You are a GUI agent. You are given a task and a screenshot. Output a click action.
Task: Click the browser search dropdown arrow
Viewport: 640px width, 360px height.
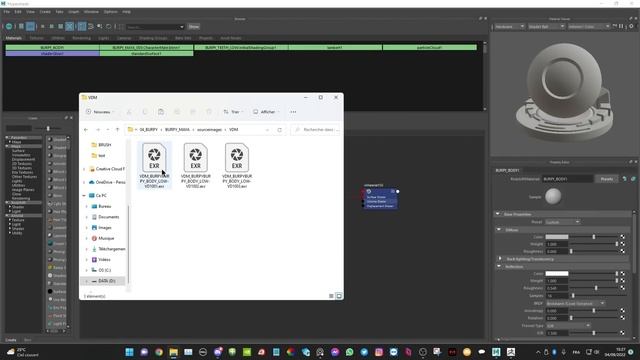[x=182, y=27]
